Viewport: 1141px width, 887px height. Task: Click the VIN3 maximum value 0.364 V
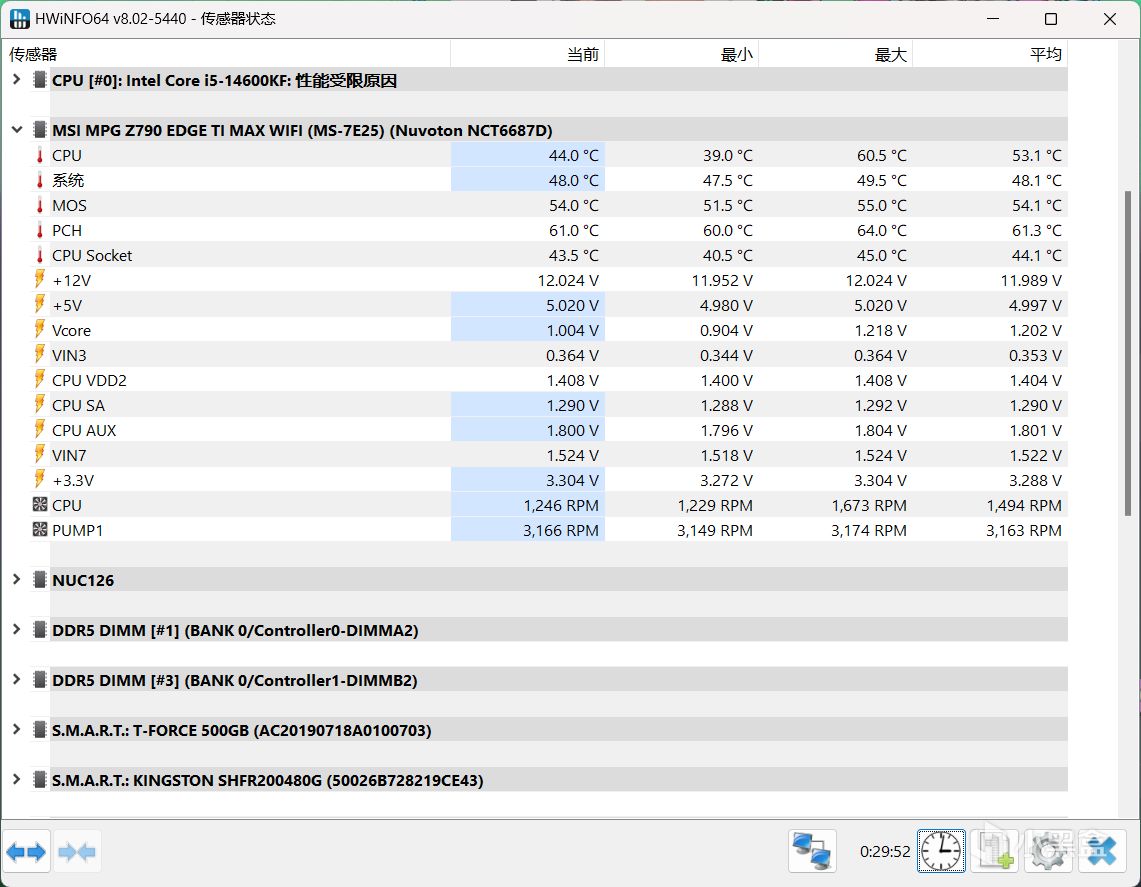pyautogui.click(x=880, y=355)
